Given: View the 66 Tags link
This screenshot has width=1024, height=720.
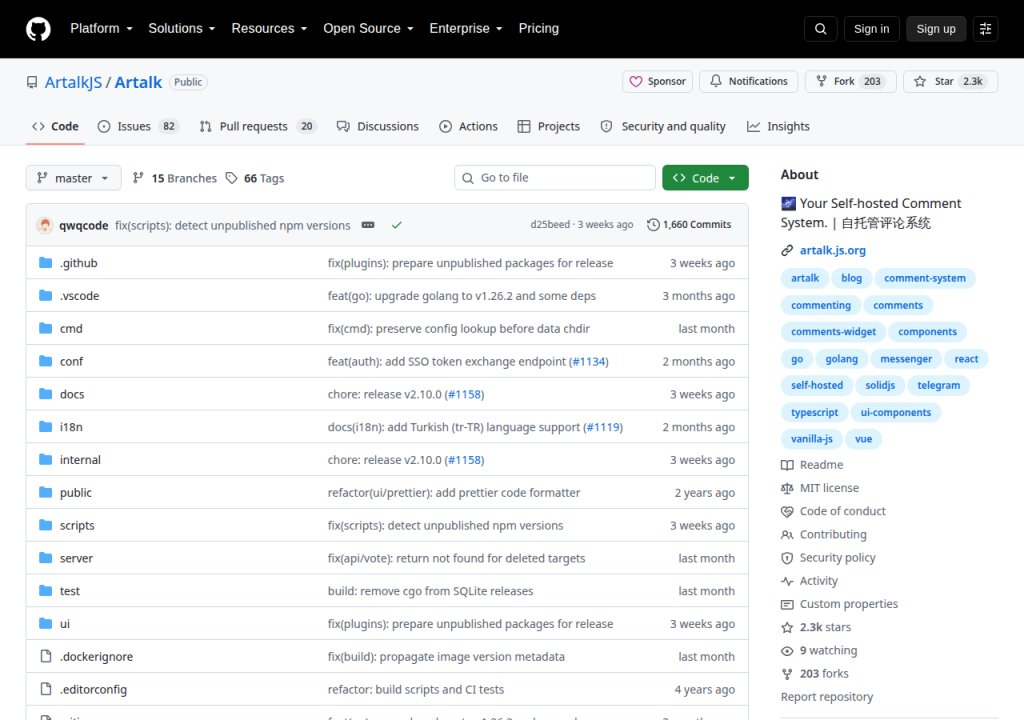Looking at the screenshot, I should coord(255,178).
